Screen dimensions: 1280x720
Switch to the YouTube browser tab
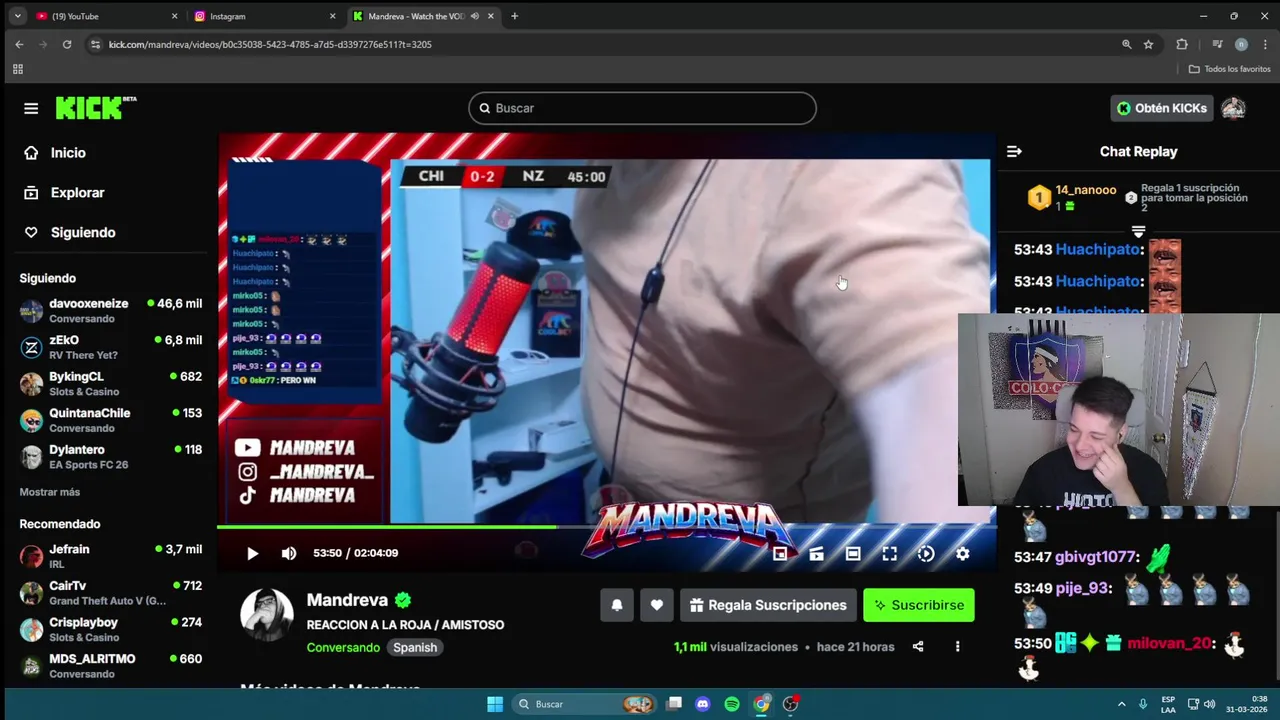click(106, 16)
